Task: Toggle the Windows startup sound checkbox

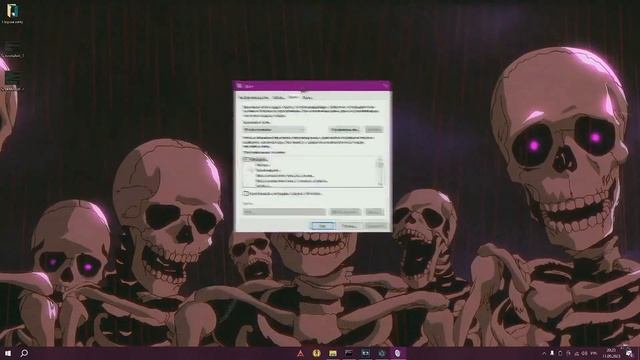Action: [246, 193]
